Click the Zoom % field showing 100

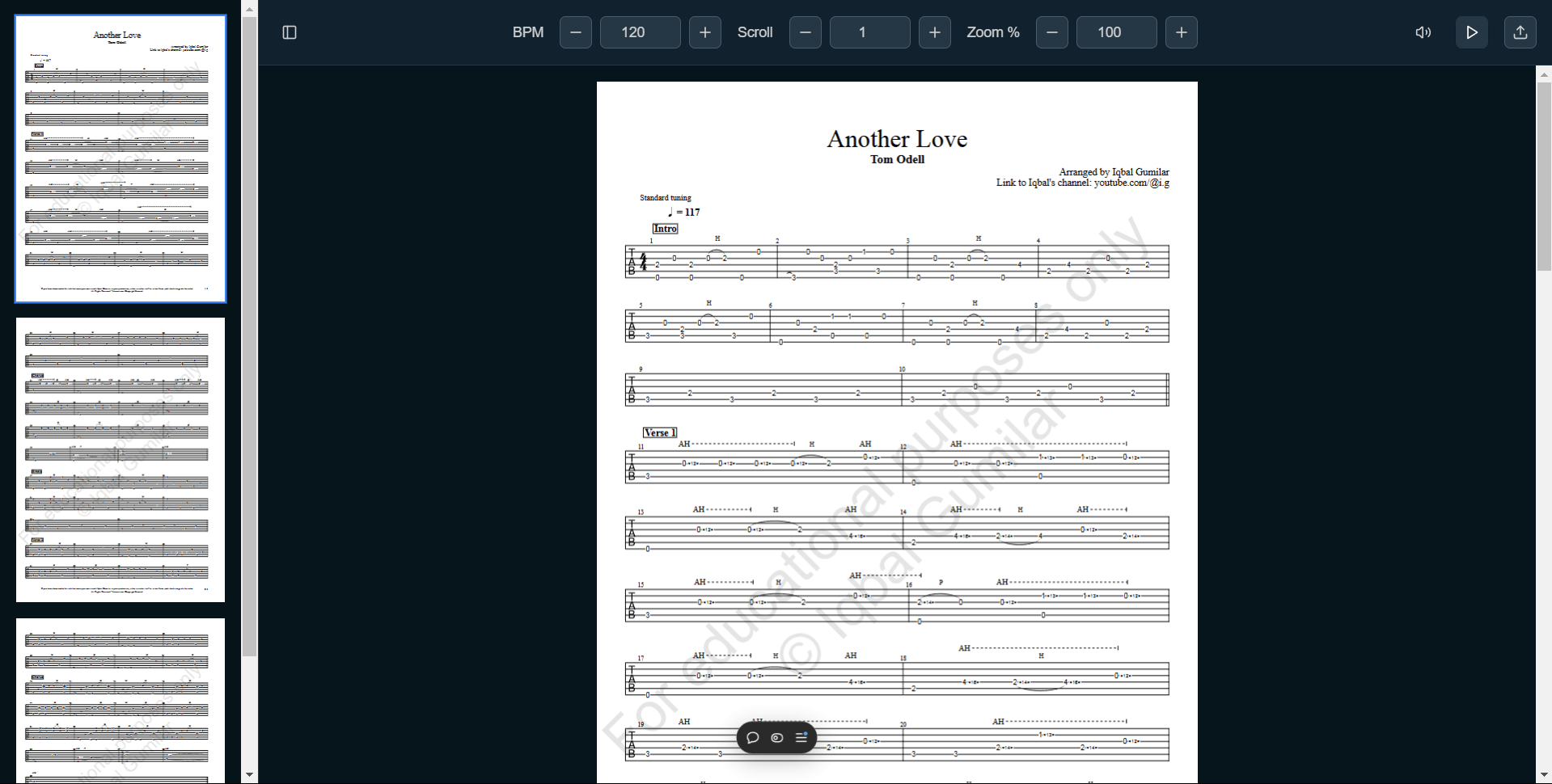click(1116, 32)
